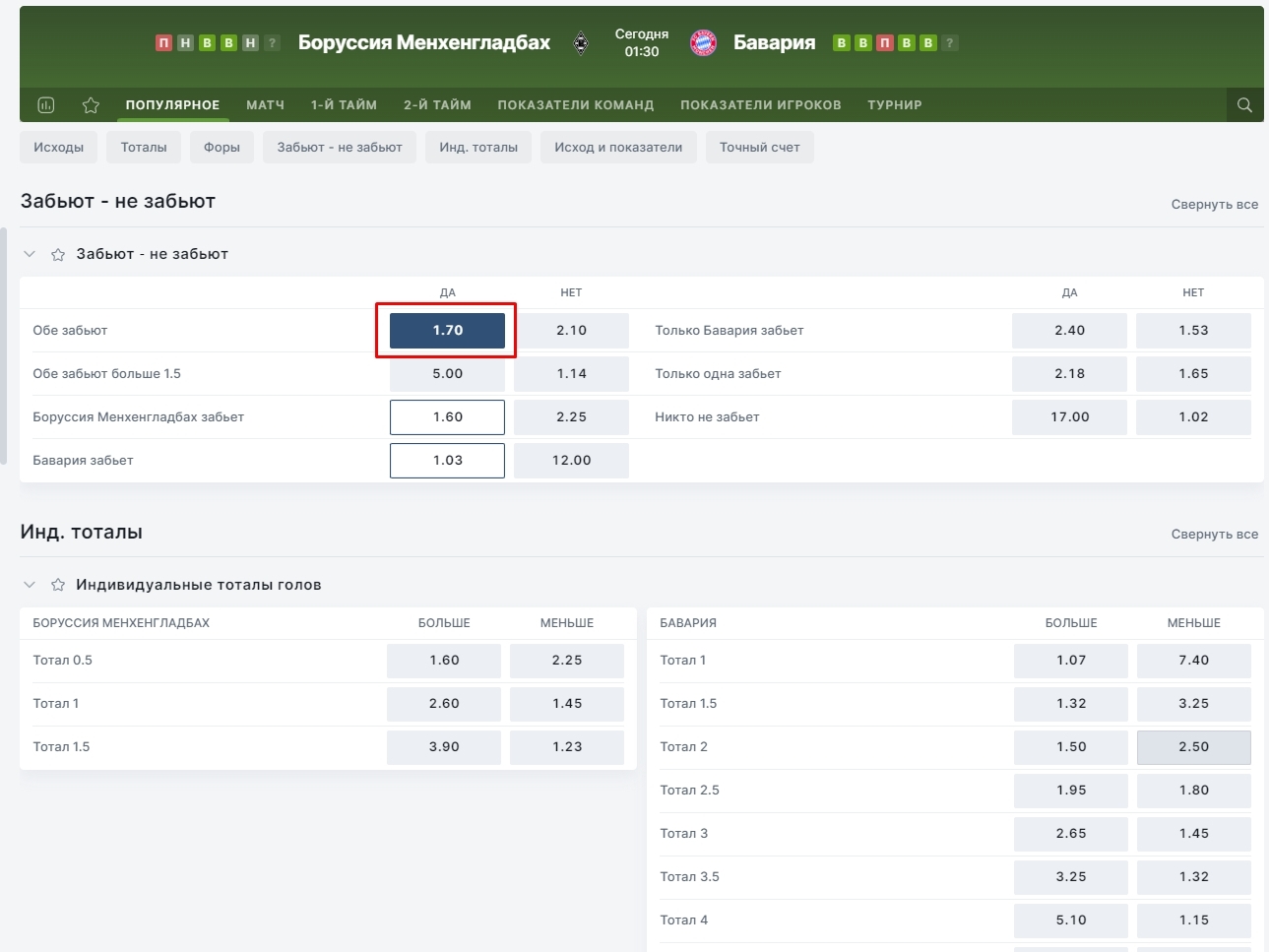This screenshot has width=1269, height=952.
Task: Select 'Никто не забьет' НЕТ 1.02
Action: (1193, 417)
